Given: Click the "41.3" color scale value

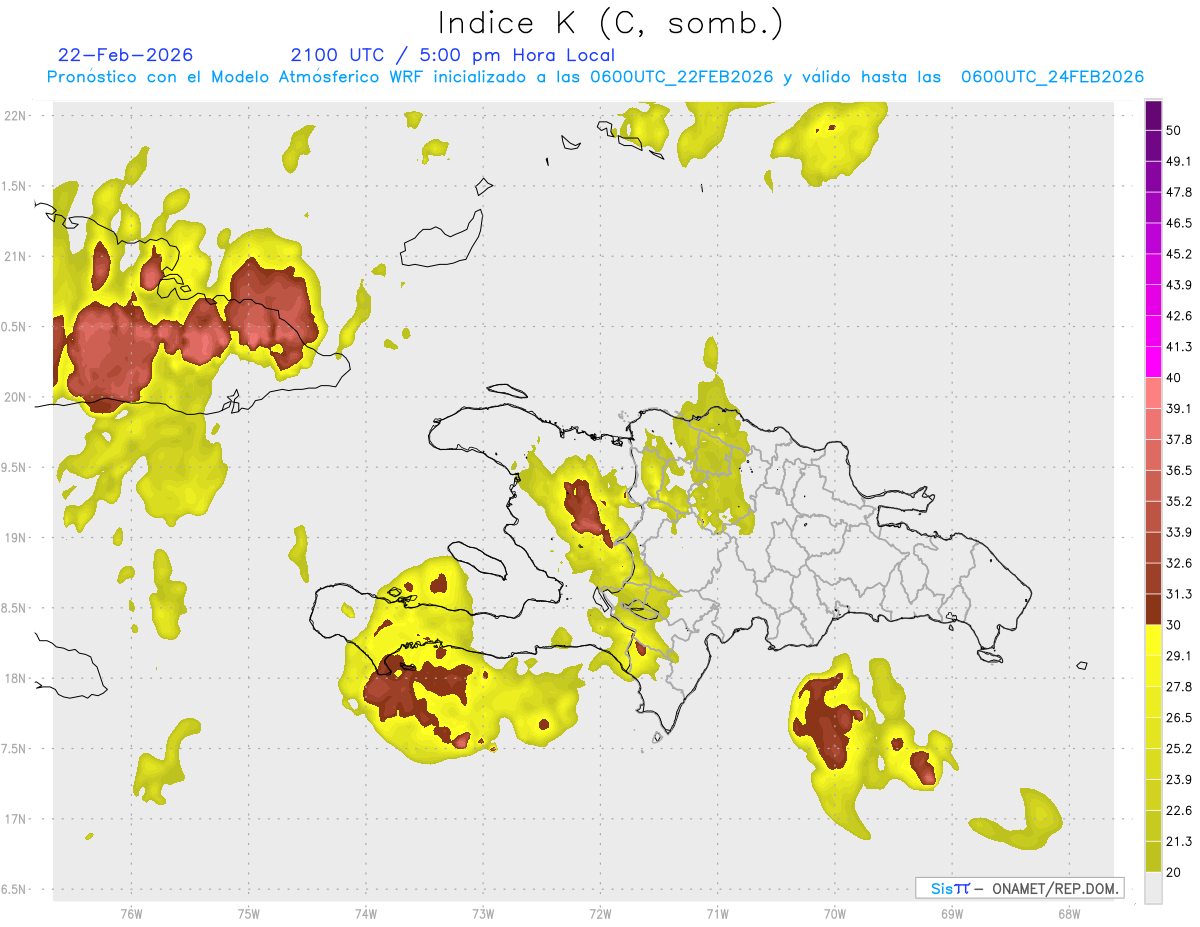Looking at the screenshot, I should [x=1179, y=347].
